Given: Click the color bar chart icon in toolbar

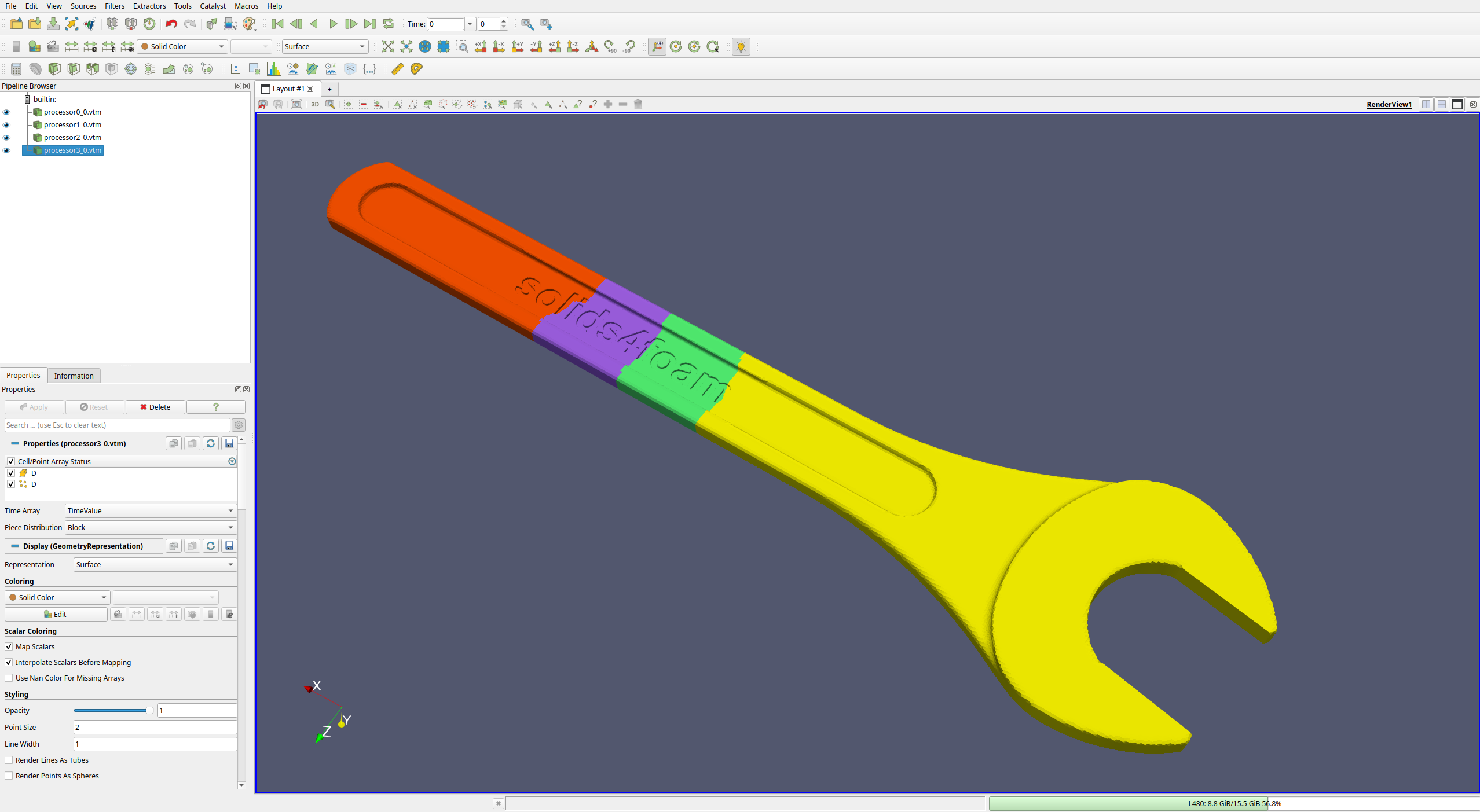Looking at the screenshot, I should point(275,68).
